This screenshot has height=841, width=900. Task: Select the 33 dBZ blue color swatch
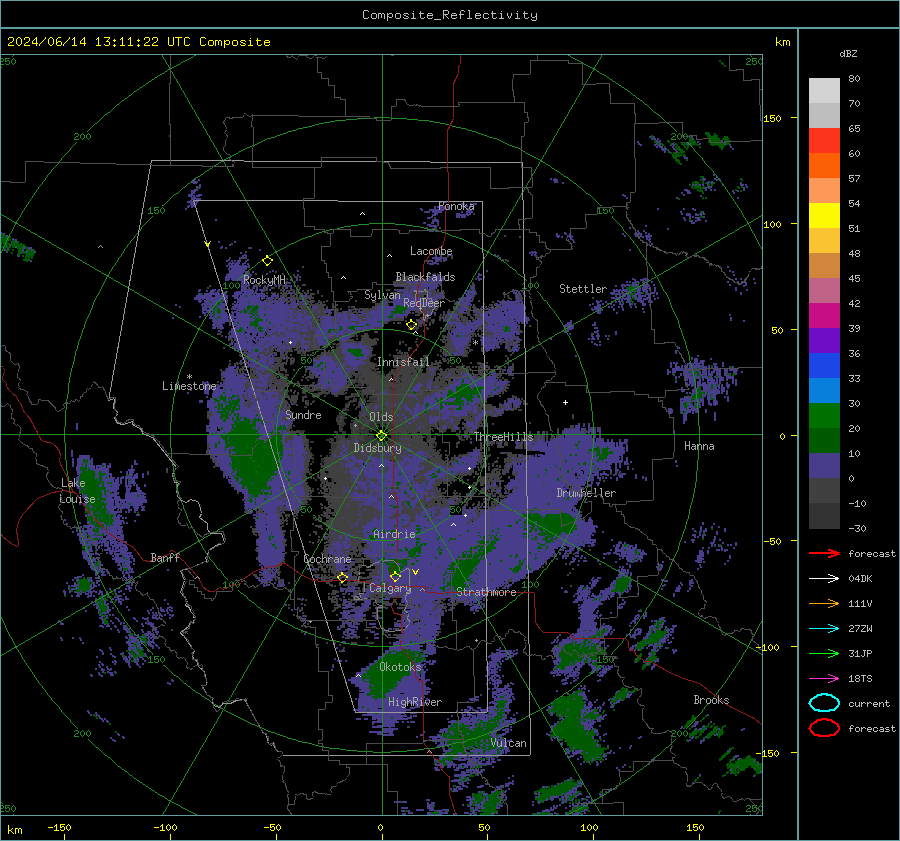click(x=824, y=365)
